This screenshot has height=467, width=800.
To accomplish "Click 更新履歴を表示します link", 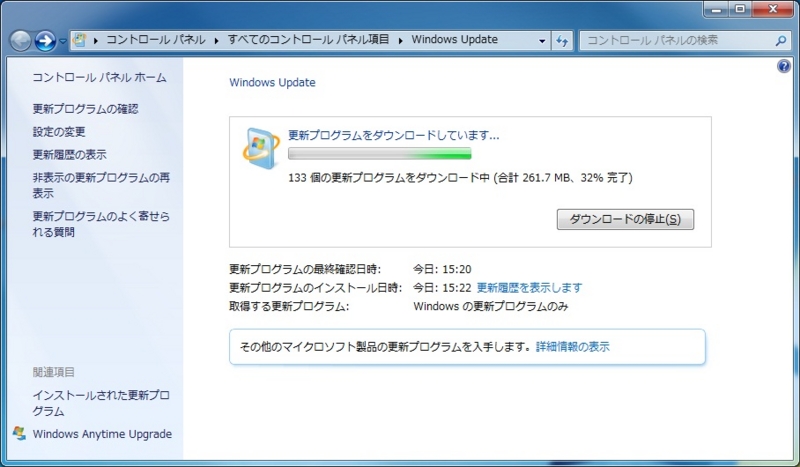I will click(x=530, y=288).
